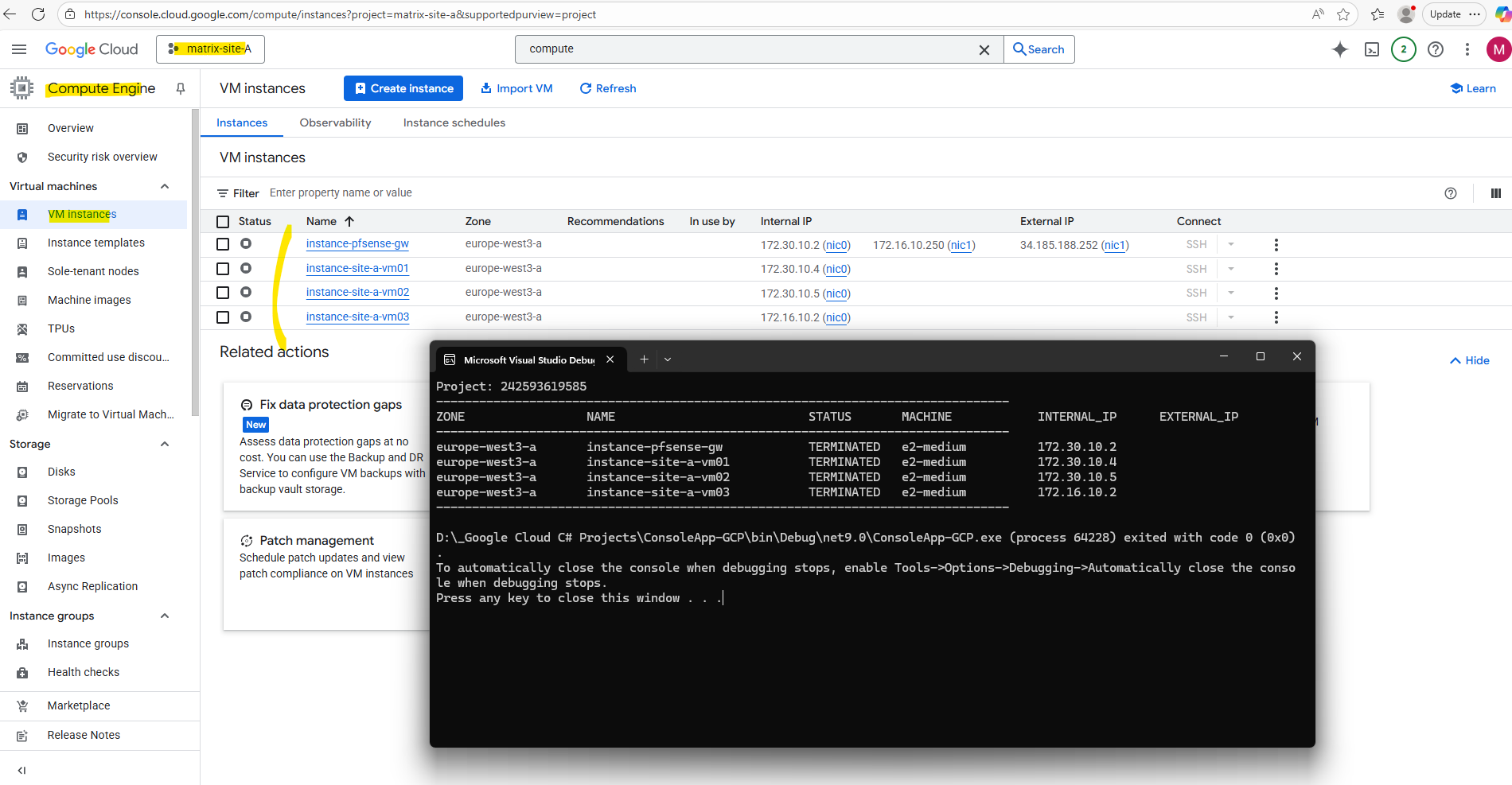Click the column display options icon

[1495, 193]
